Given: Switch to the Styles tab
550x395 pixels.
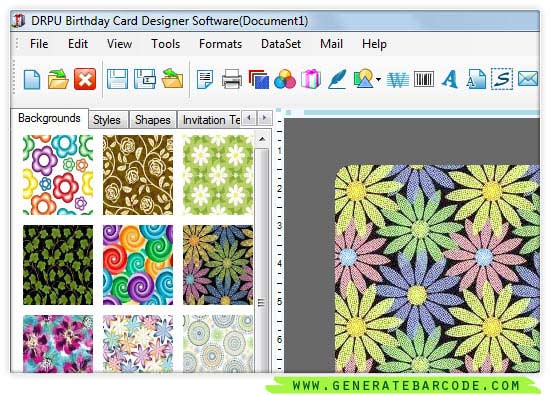Looking at the screenshot, I should click(107, 120).
